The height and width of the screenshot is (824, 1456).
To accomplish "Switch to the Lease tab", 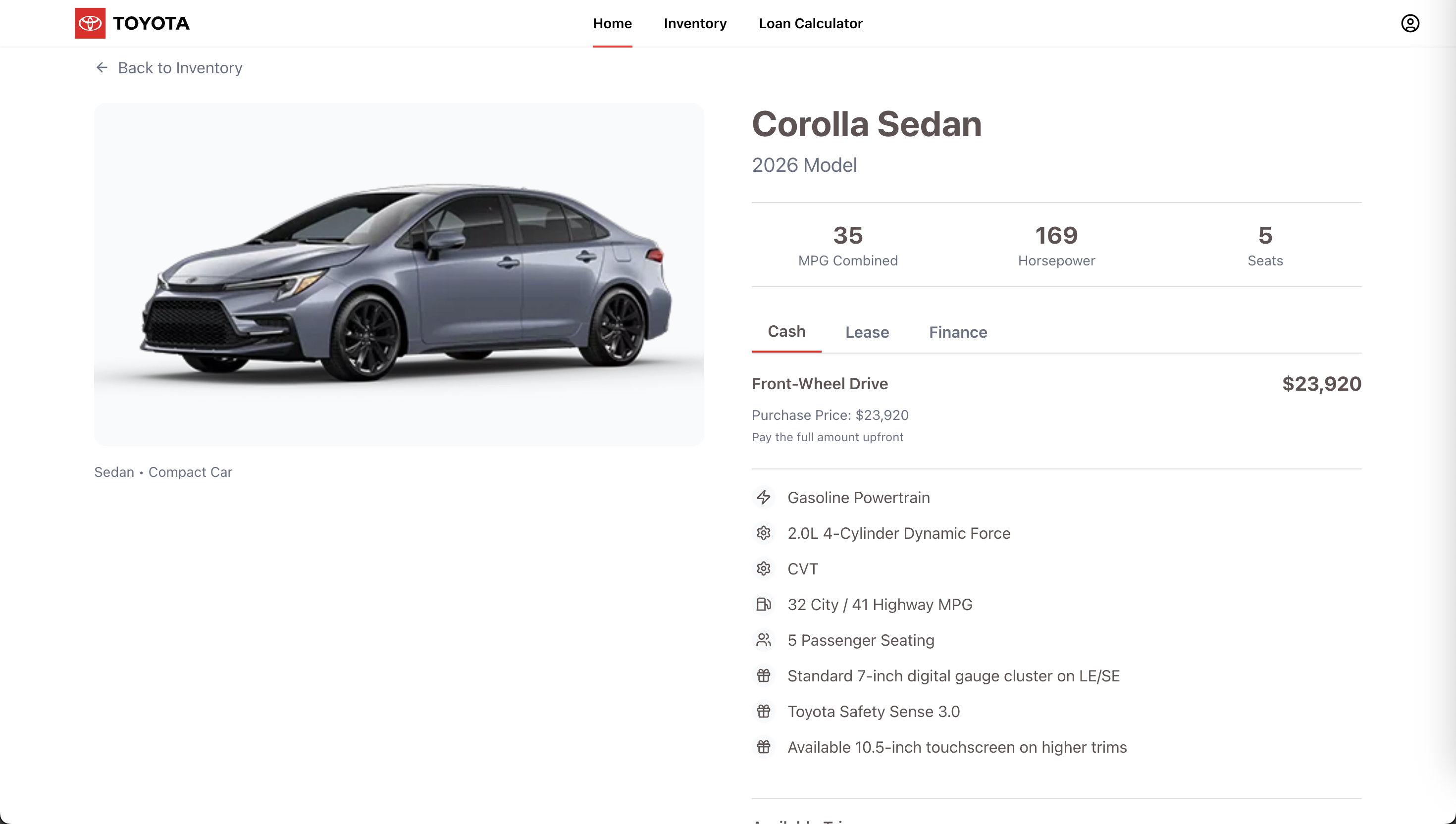I will (867, 332).
